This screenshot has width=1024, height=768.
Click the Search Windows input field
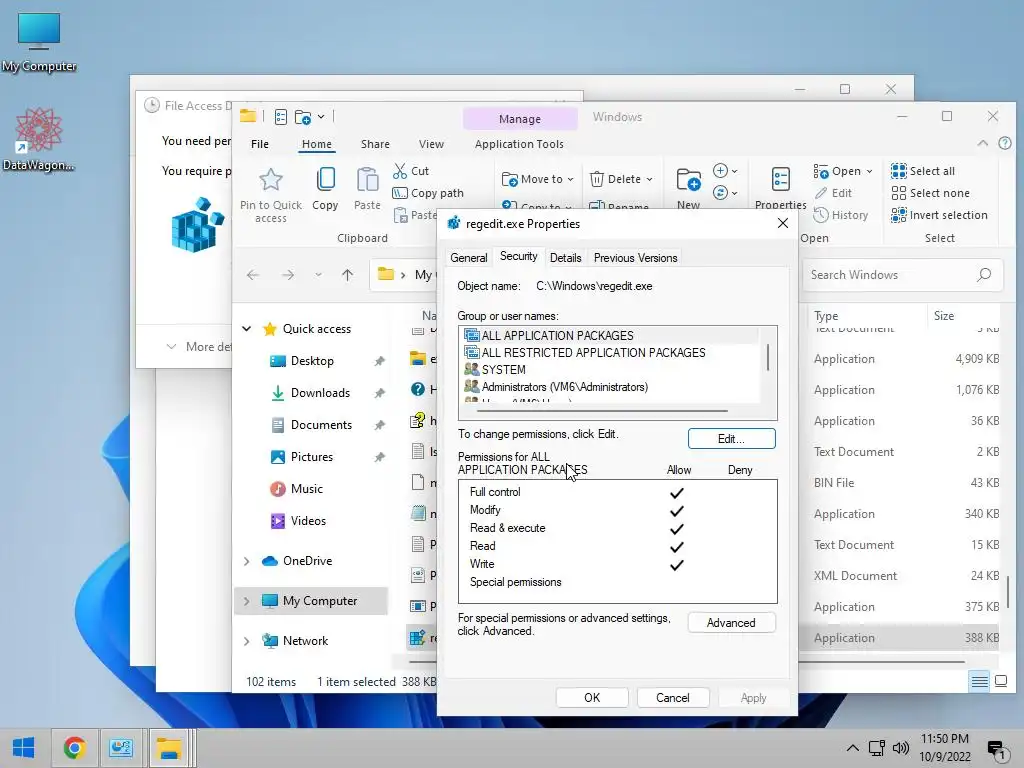(x=903, y=275)
